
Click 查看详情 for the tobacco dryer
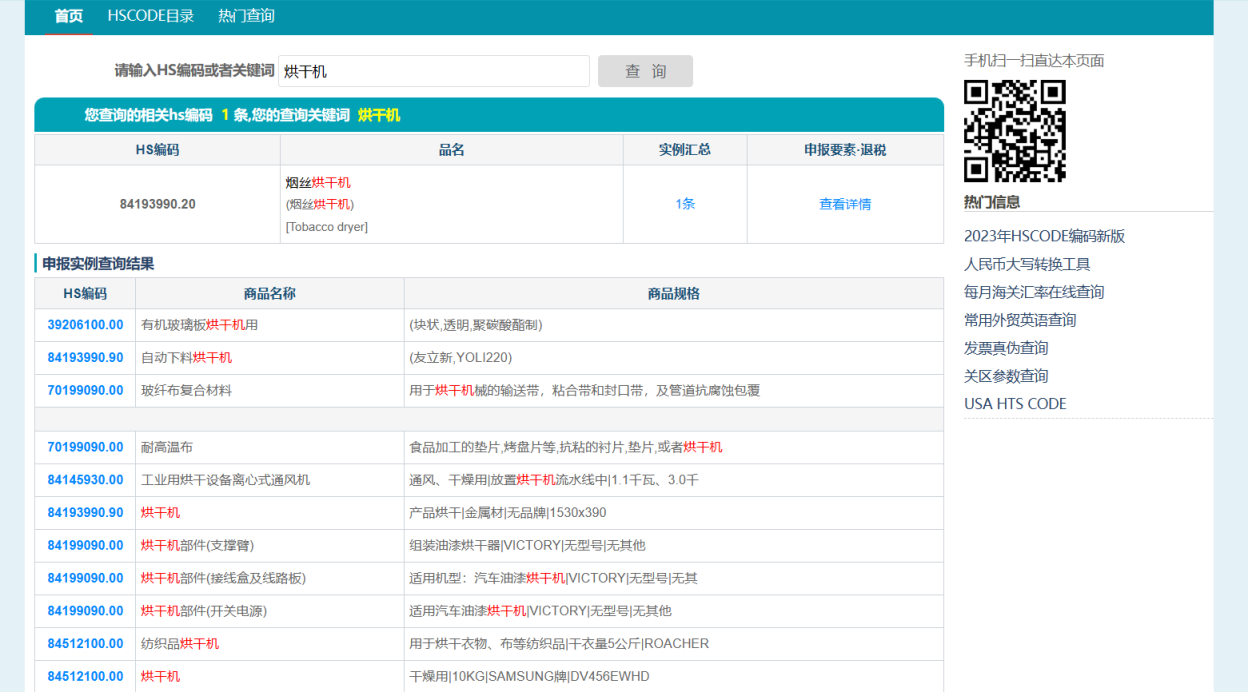click(845, 204)
